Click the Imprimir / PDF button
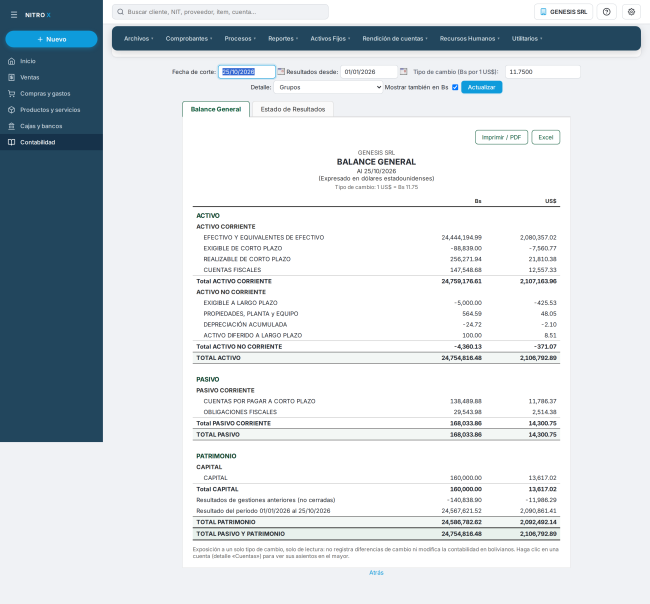Screen dimensions: 650x604 pyautogui.click(x=501, y=137)
